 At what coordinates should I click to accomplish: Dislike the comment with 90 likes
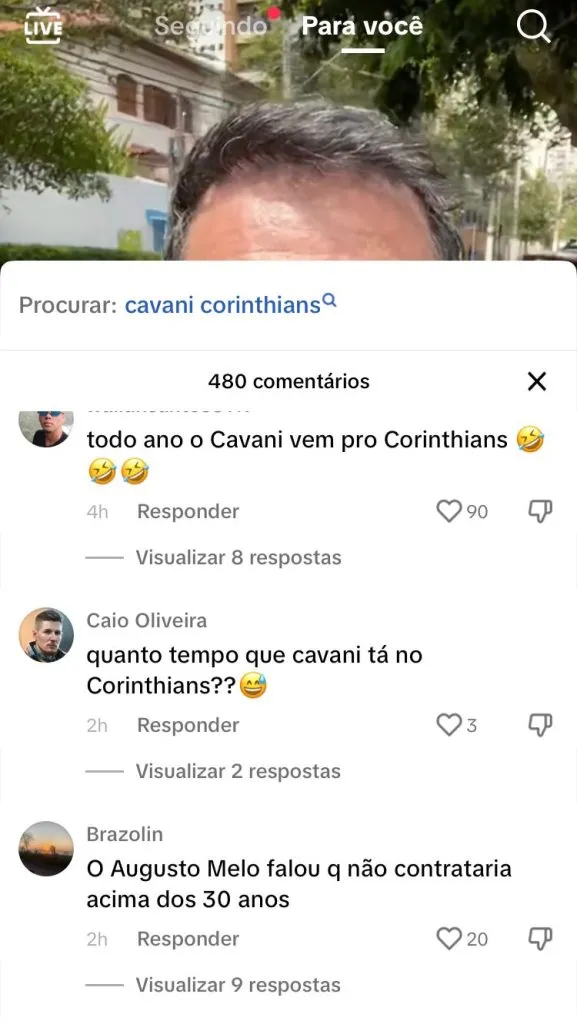tap(540, 511)
